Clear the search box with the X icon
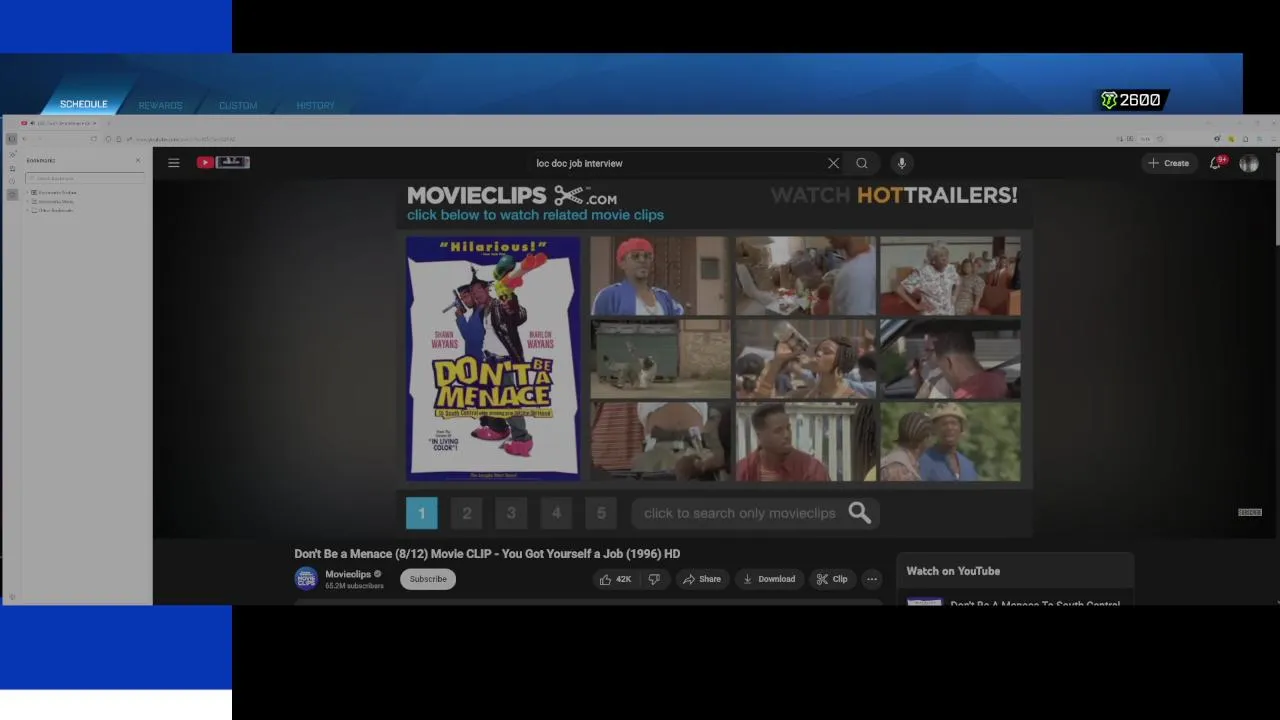The image size is (1280, 720). tap(833, 163)
